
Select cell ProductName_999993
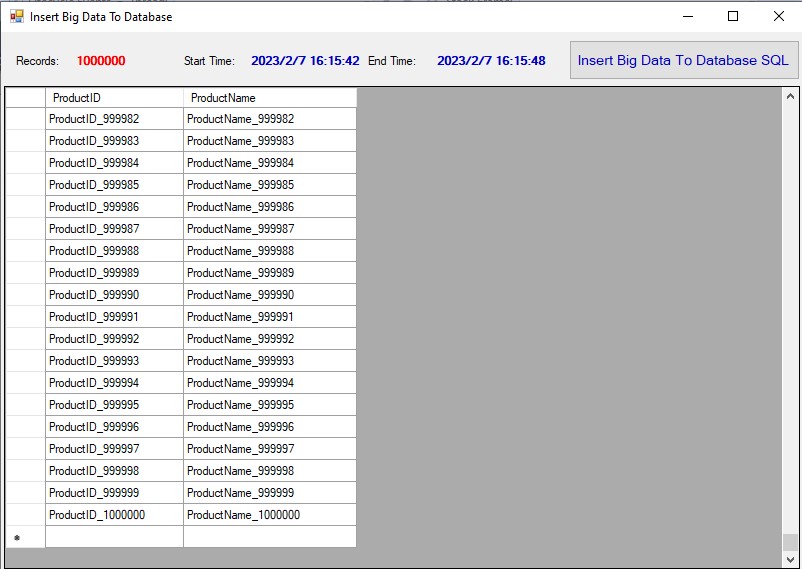pyautogui.click(x=270, y=361)
